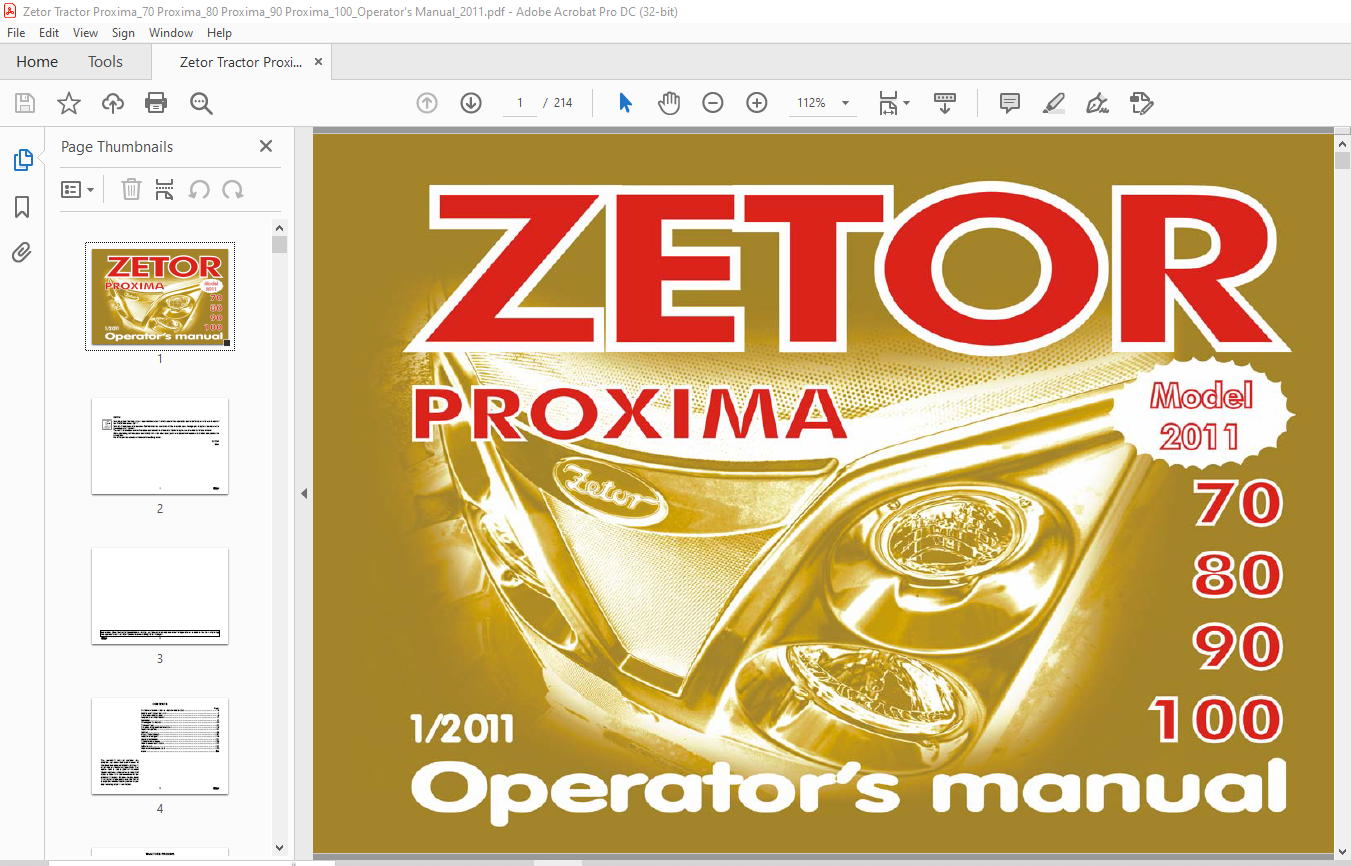This screenshot has height=866, width=1351.
Task: Switch to the Tools tab
Action: (105, 61)
